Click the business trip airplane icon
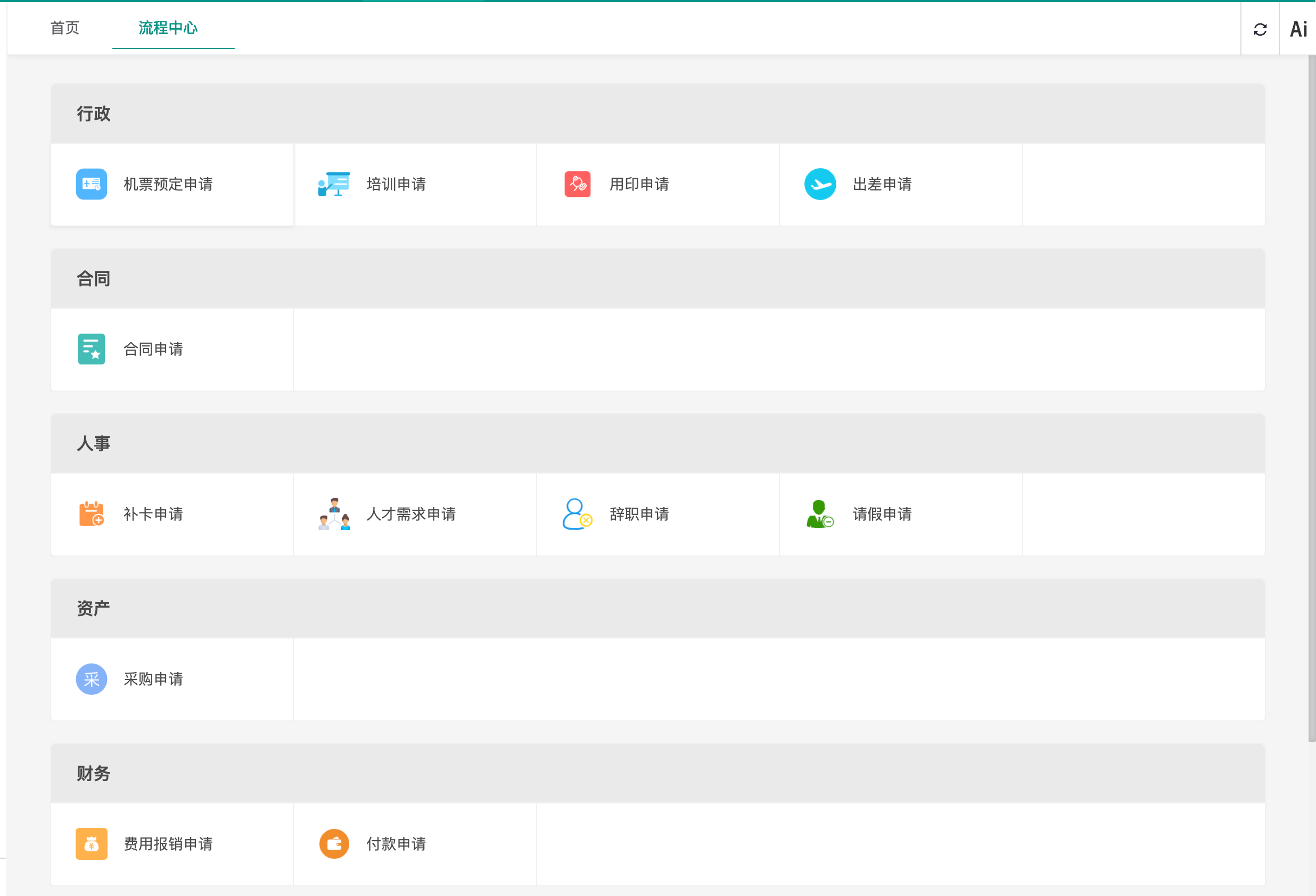 pos(820,184)
